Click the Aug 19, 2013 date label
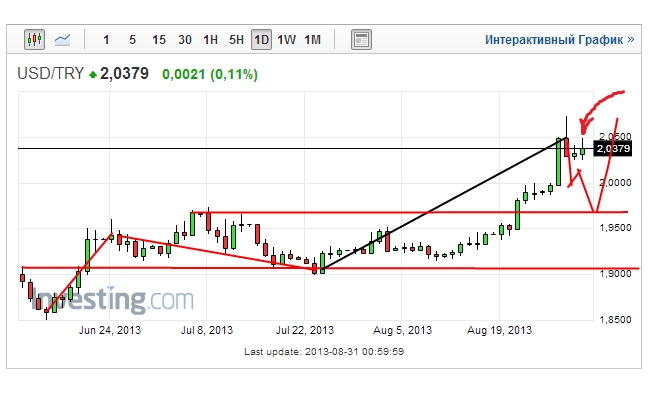670x397 pixels. (500, 330)
